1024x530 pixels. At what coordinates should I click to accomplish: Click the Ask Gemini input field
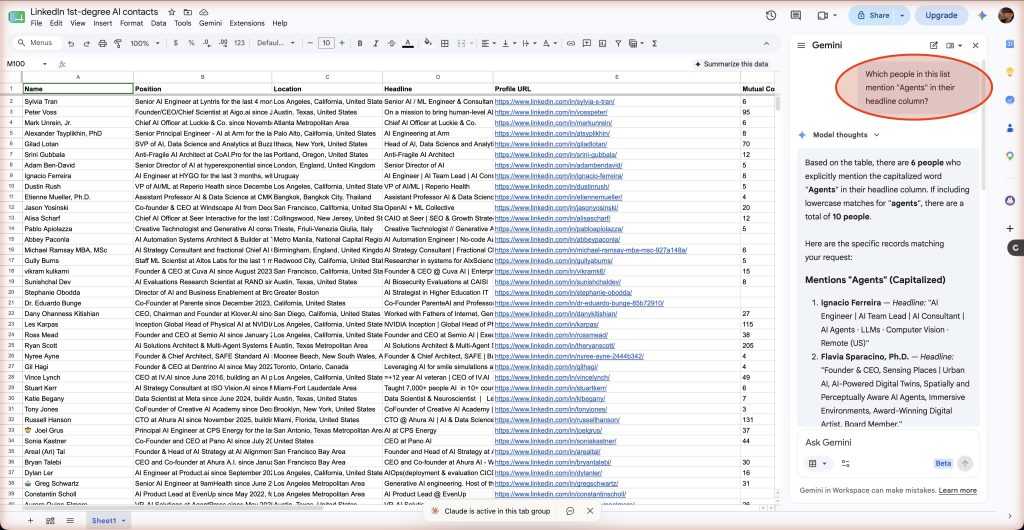click(888, 442)
